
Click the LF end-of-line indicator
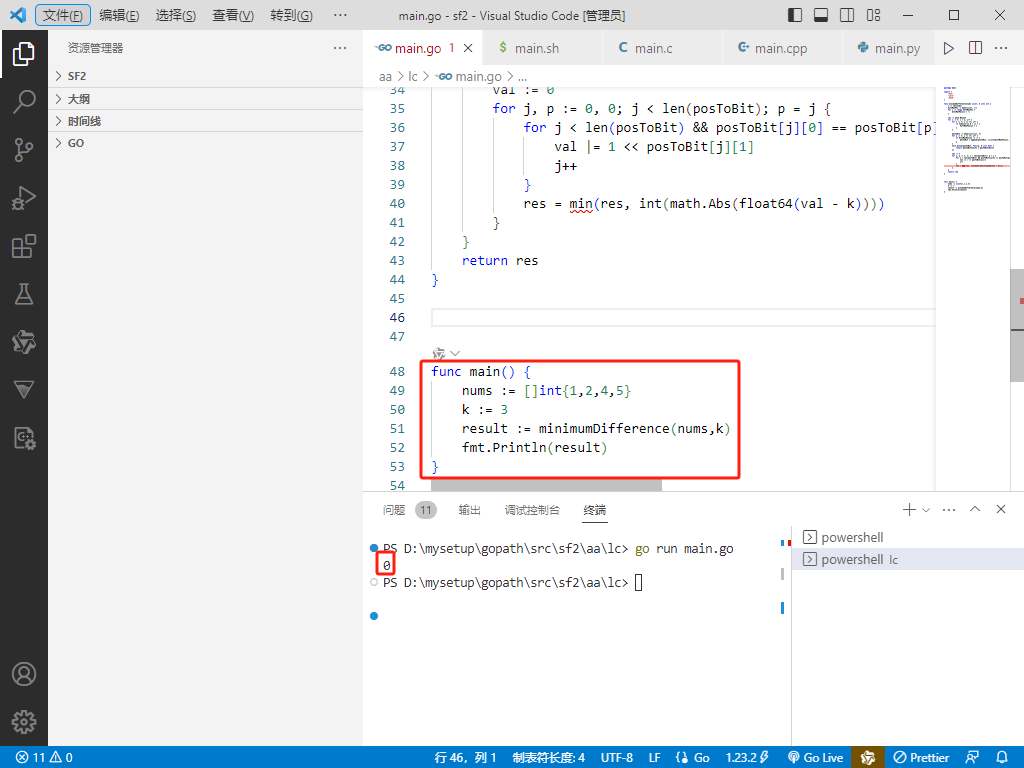pyautogui.click(x=654, y=758)
